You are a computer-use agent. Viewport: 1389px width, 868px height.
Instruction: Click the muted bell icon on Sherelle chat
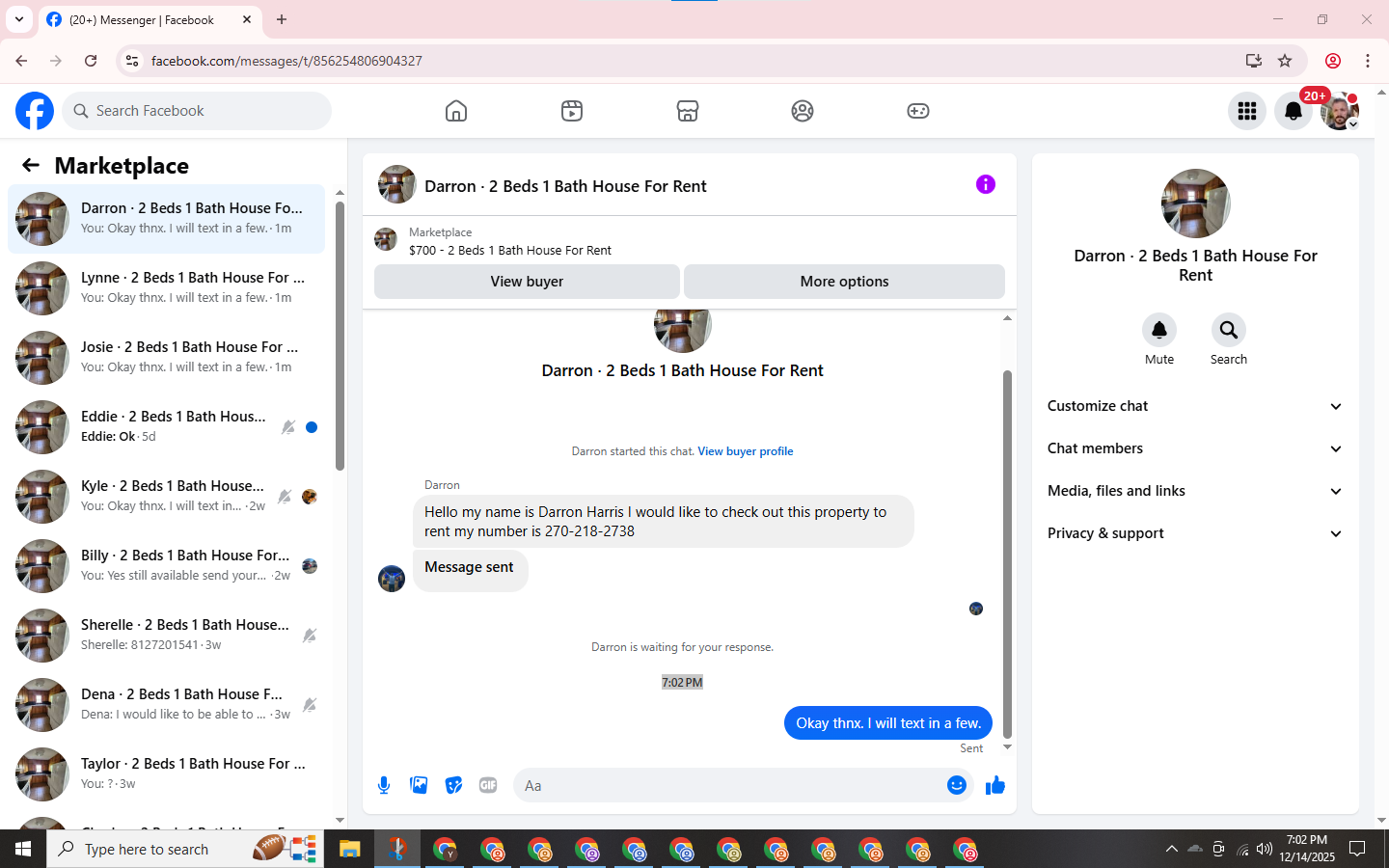pyautogui.click(x=309, y=636)
